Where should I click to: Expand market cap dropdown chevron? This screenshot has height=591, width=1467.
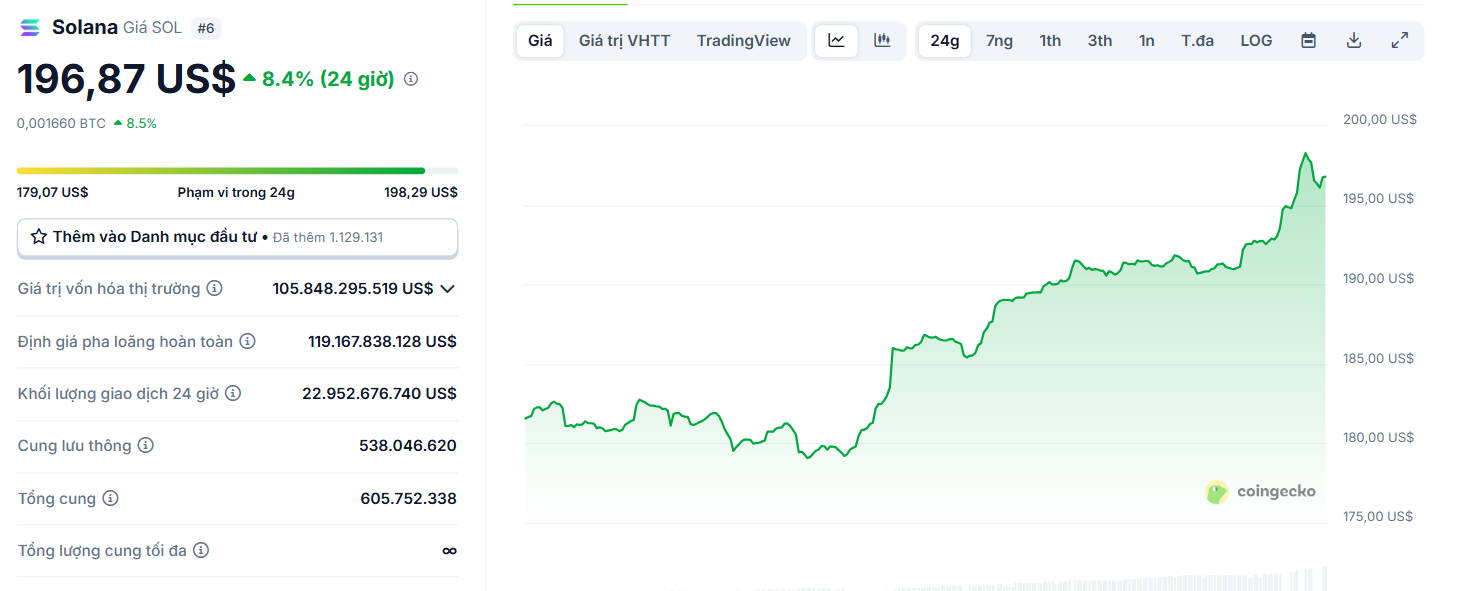pyautogui.click(x=447, y=289)
